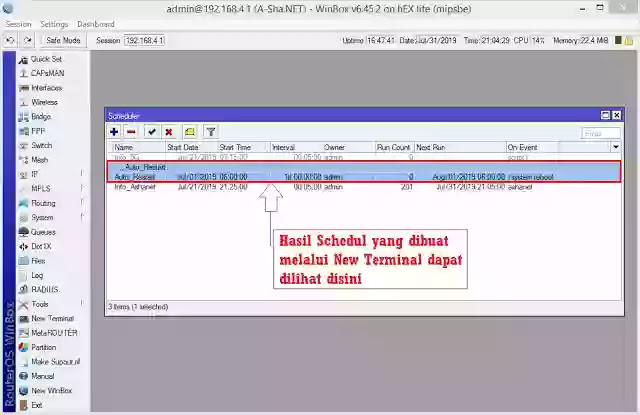Enable selected scheduler with checkmark
Screen dimensions: 640x415
152,132
